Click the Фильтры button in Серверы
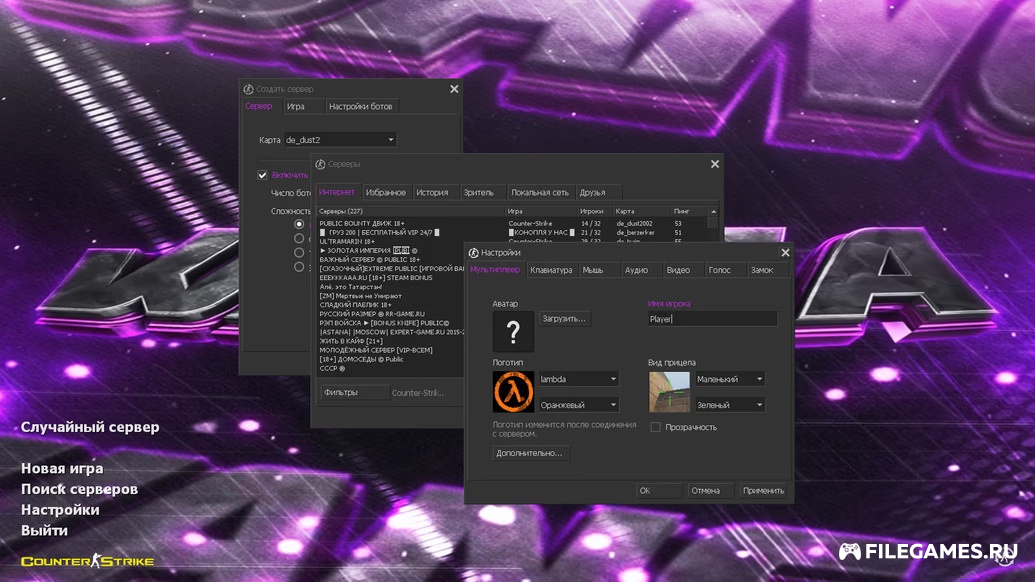Screen dimensions: 1035x582 (x=354, y=393)
